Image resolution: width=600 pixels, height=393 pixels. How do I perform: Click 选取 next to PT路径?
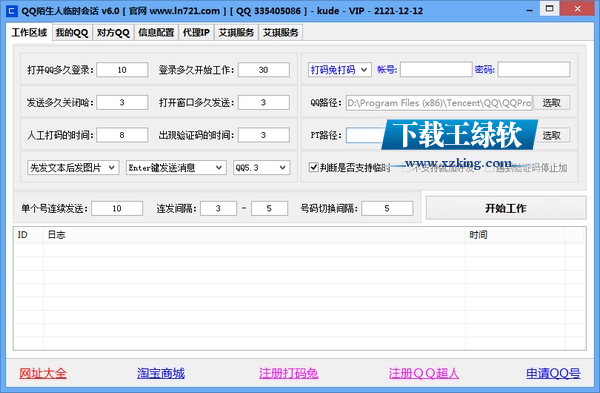coord(551,135)
